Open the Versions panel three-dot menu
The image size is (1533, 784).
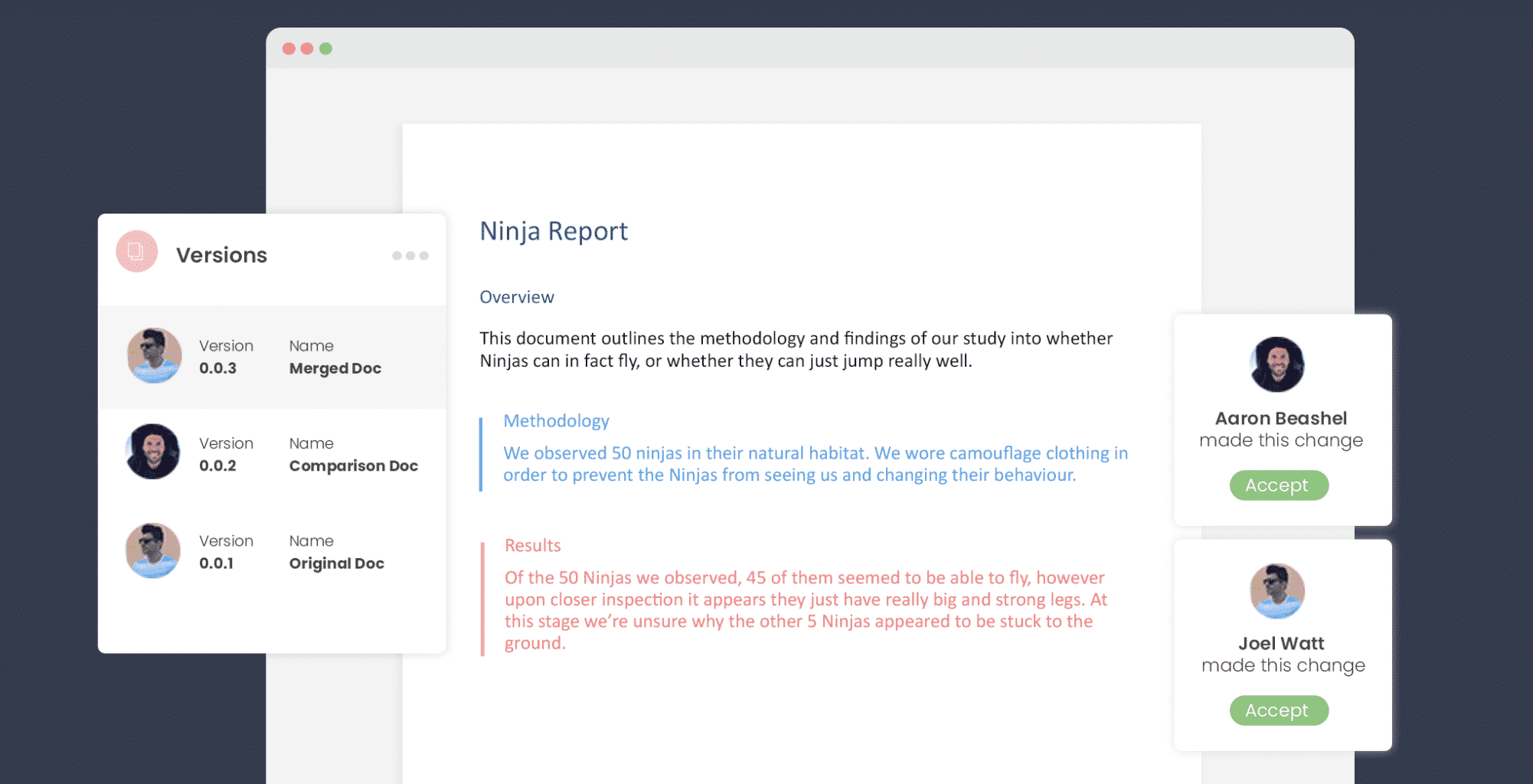pos(410,256)
